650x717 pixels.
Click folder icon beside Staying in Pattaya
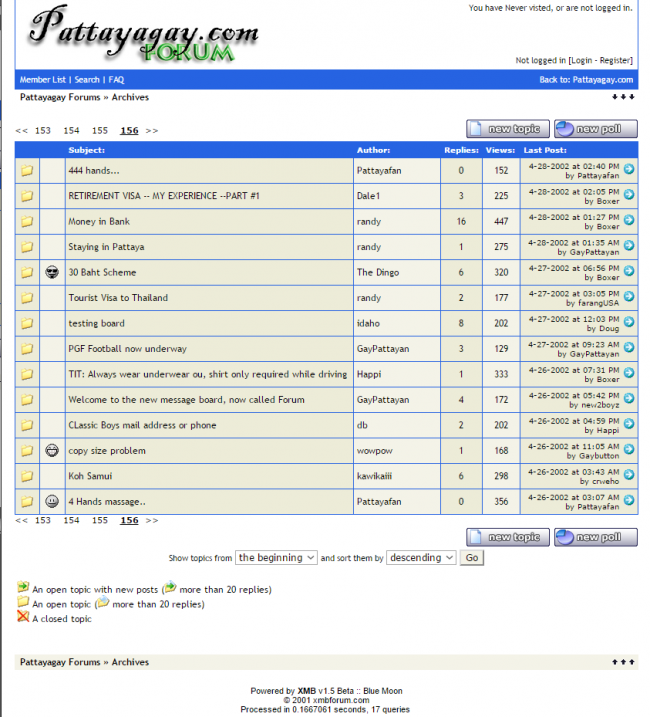(27, 247)
